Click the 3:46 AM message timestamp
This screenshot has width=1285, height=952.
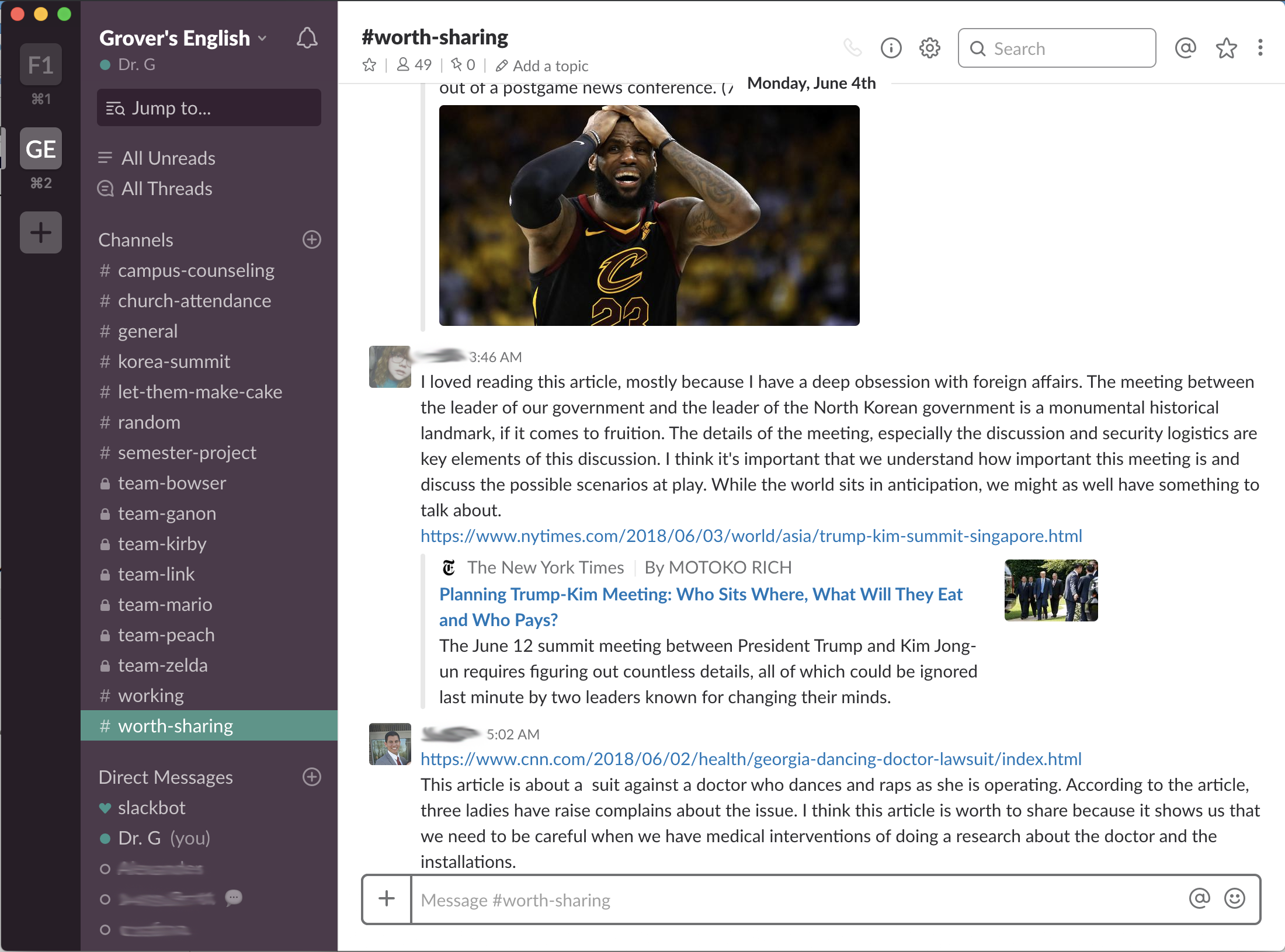pos(495,357)
